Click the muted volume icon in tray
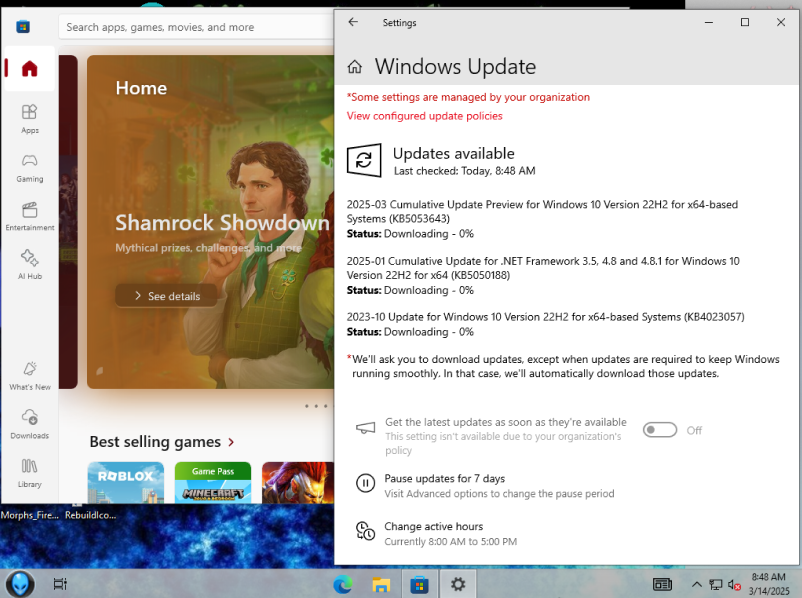This screenshot has height=598, width=802. coord(734,584)
